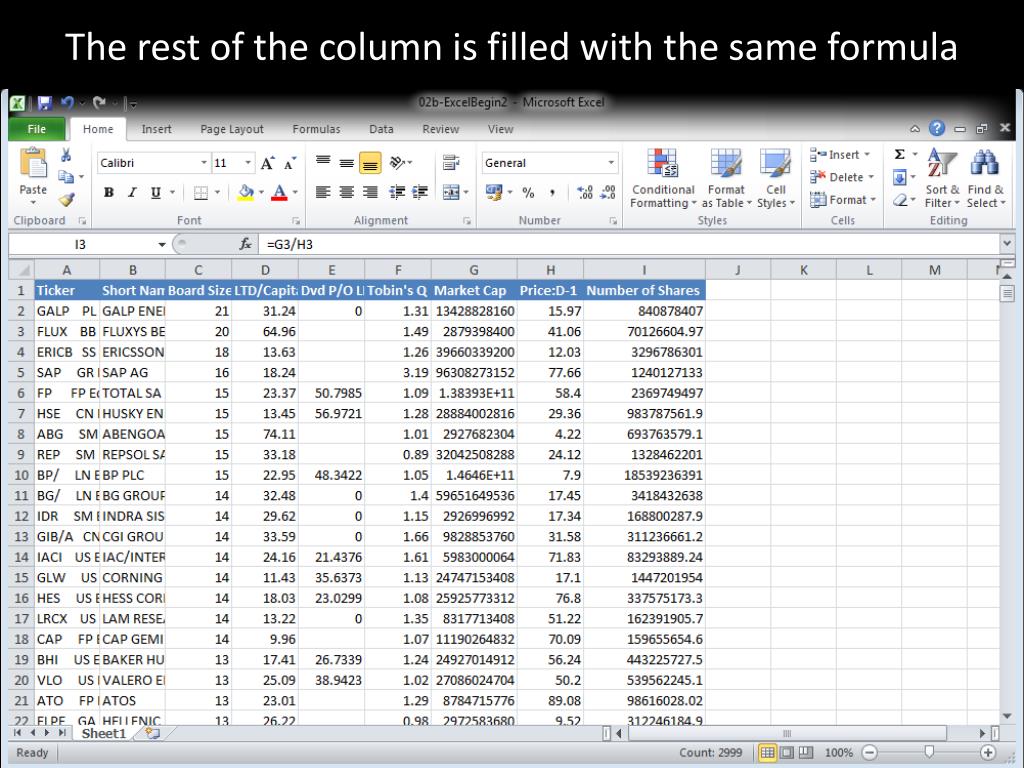Open Excel Help question mark icon

tap(936, 128)
